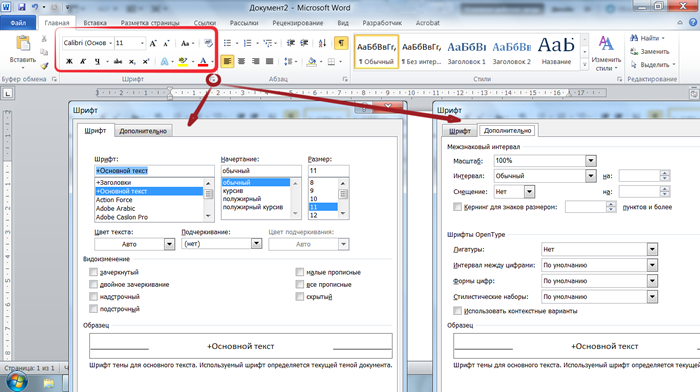The width and height of the screenshot is (700, 392).
Task: Check двойное зачеркивание checkbox
Action: pyautogui.click(x=93, y=284)
